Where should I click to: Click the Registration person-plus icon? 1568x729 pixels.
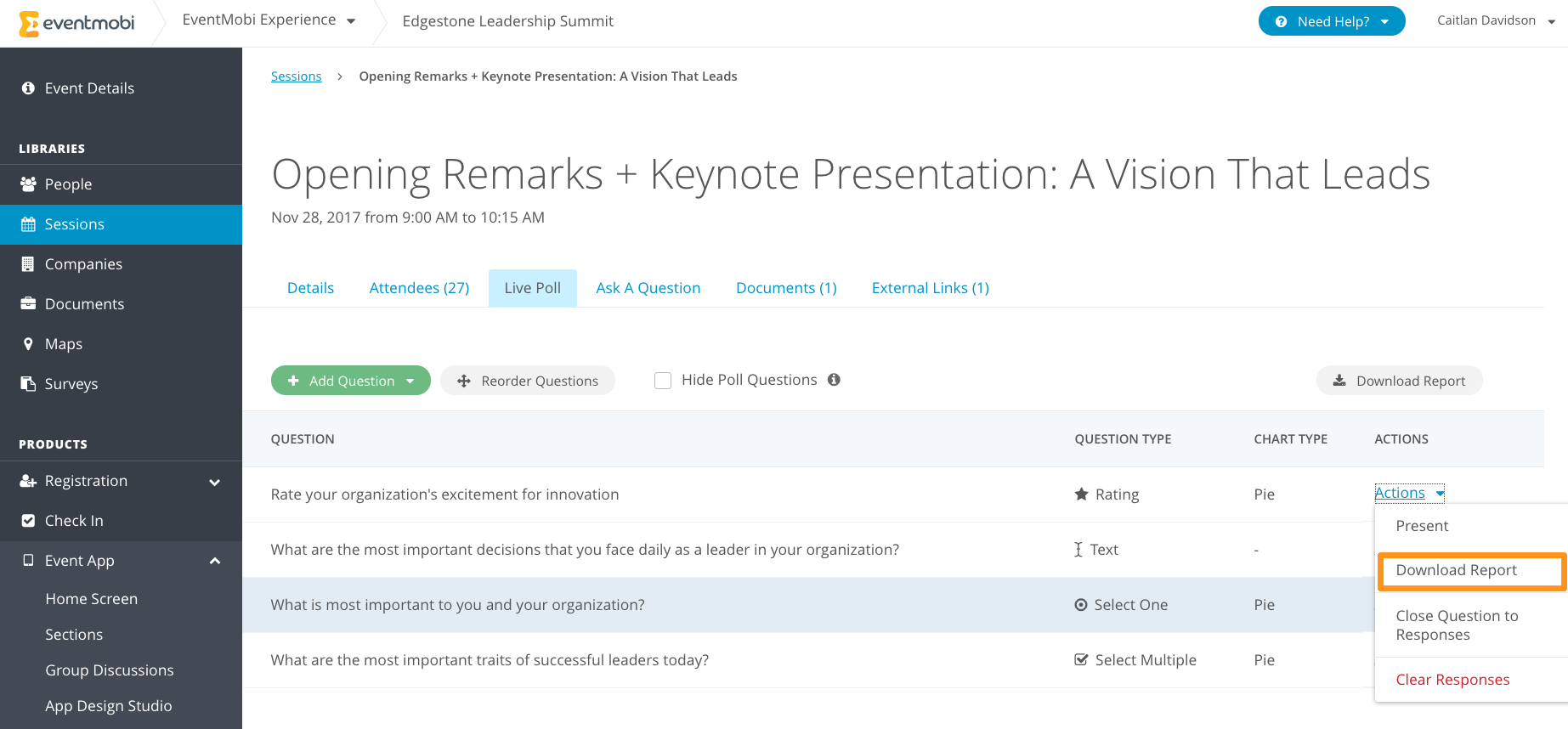coord(28,481)
